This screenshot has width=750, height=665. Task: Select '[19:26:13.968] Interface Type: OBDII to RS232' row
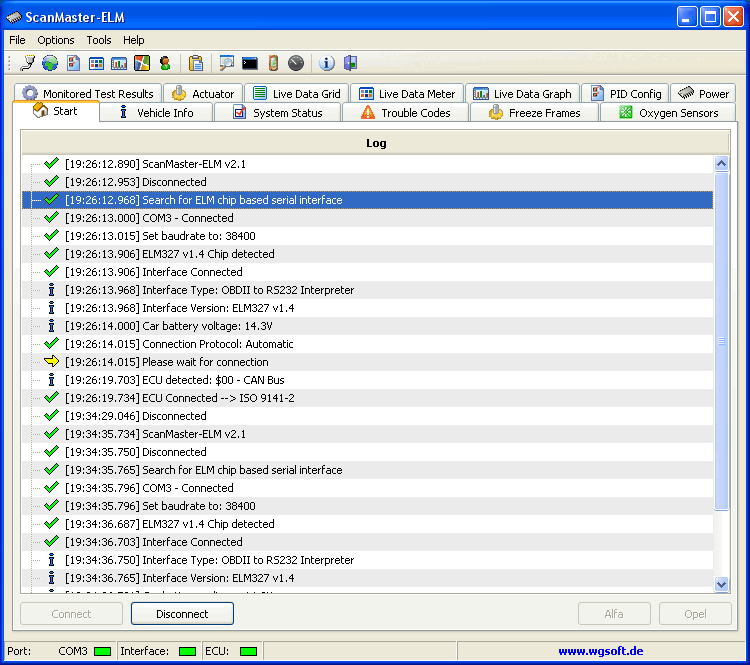[367, 290]
